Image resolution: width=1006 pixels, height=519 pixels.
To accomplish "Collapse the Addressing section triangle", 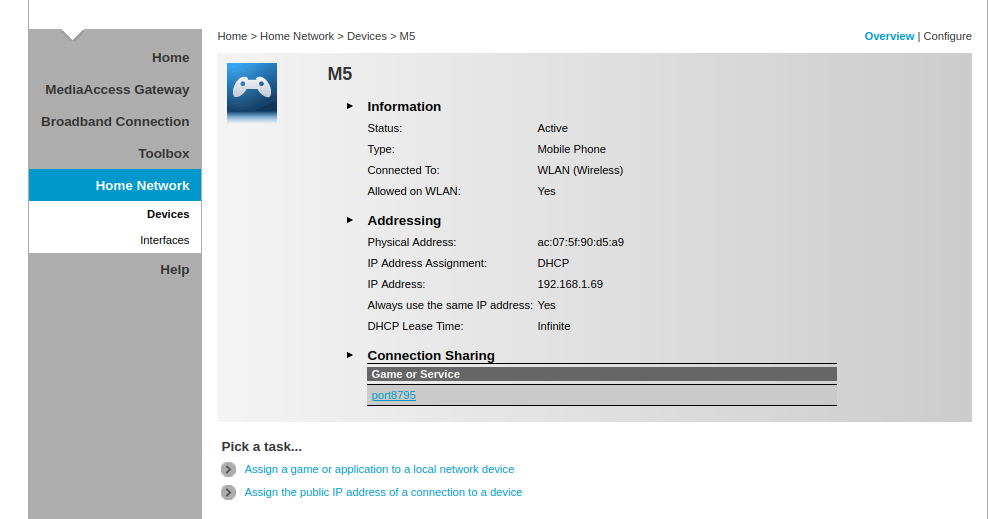I will click(350, 220).
